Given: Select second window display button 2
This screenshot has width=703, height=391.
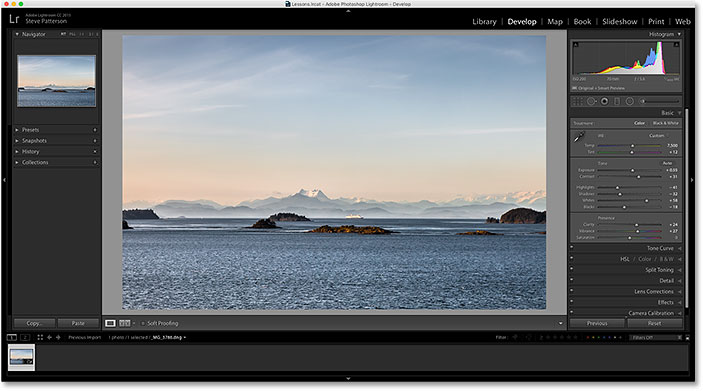Looking at the screenshot, I should (25, 337).
